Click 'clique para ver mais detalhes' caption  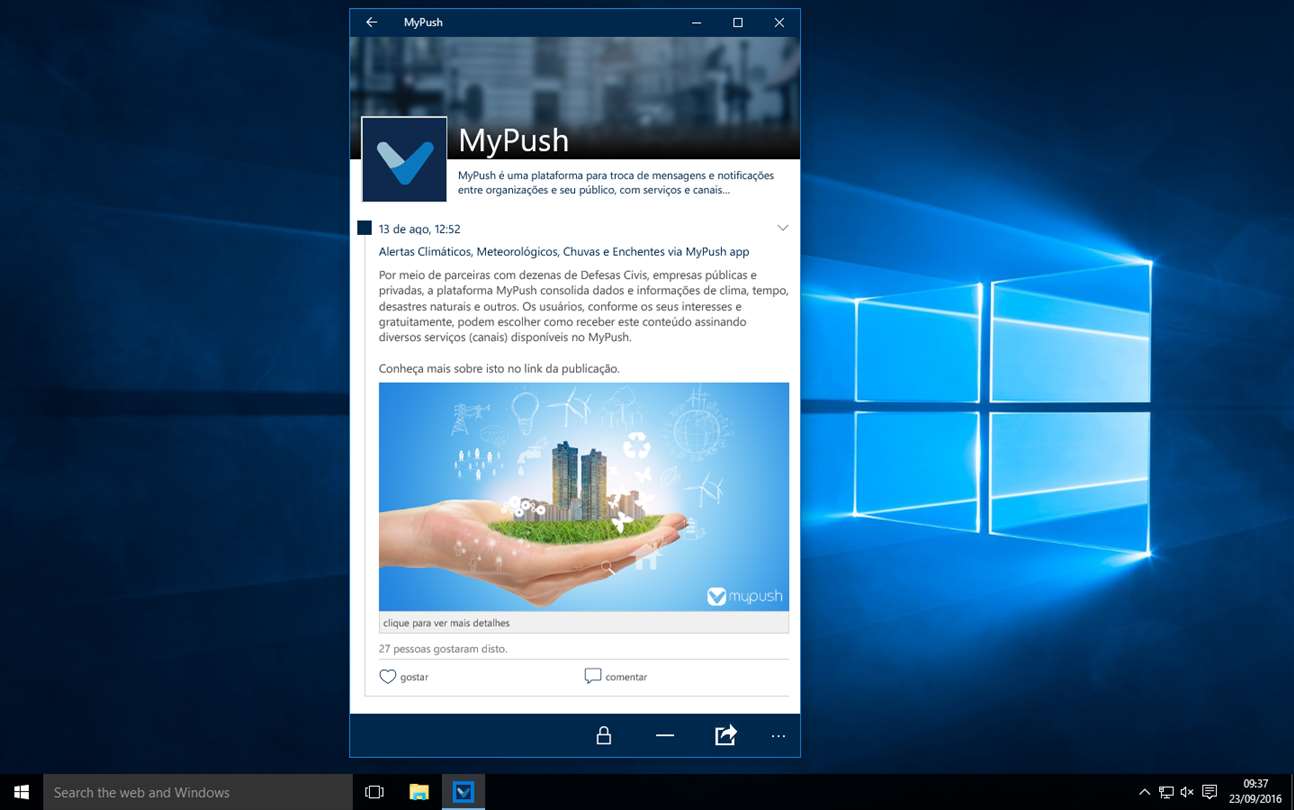(x=584, y=623)
